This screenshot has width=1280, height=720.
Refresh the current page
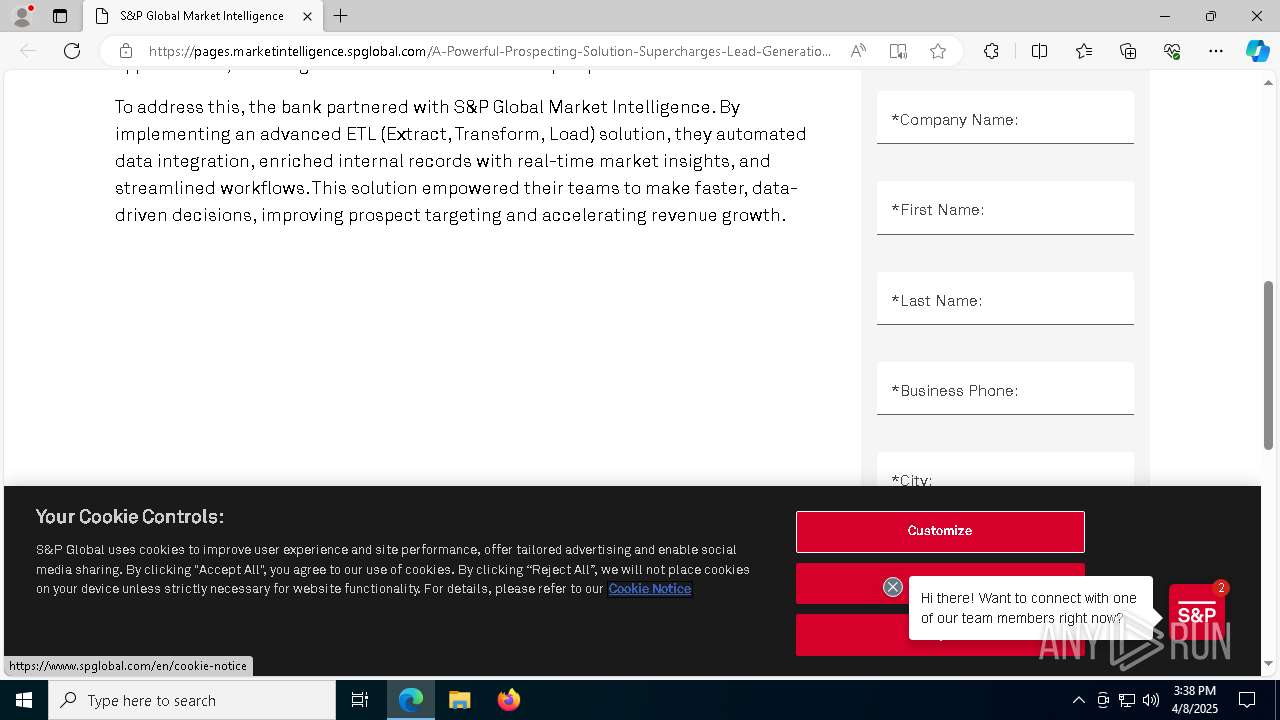(72, 51)
